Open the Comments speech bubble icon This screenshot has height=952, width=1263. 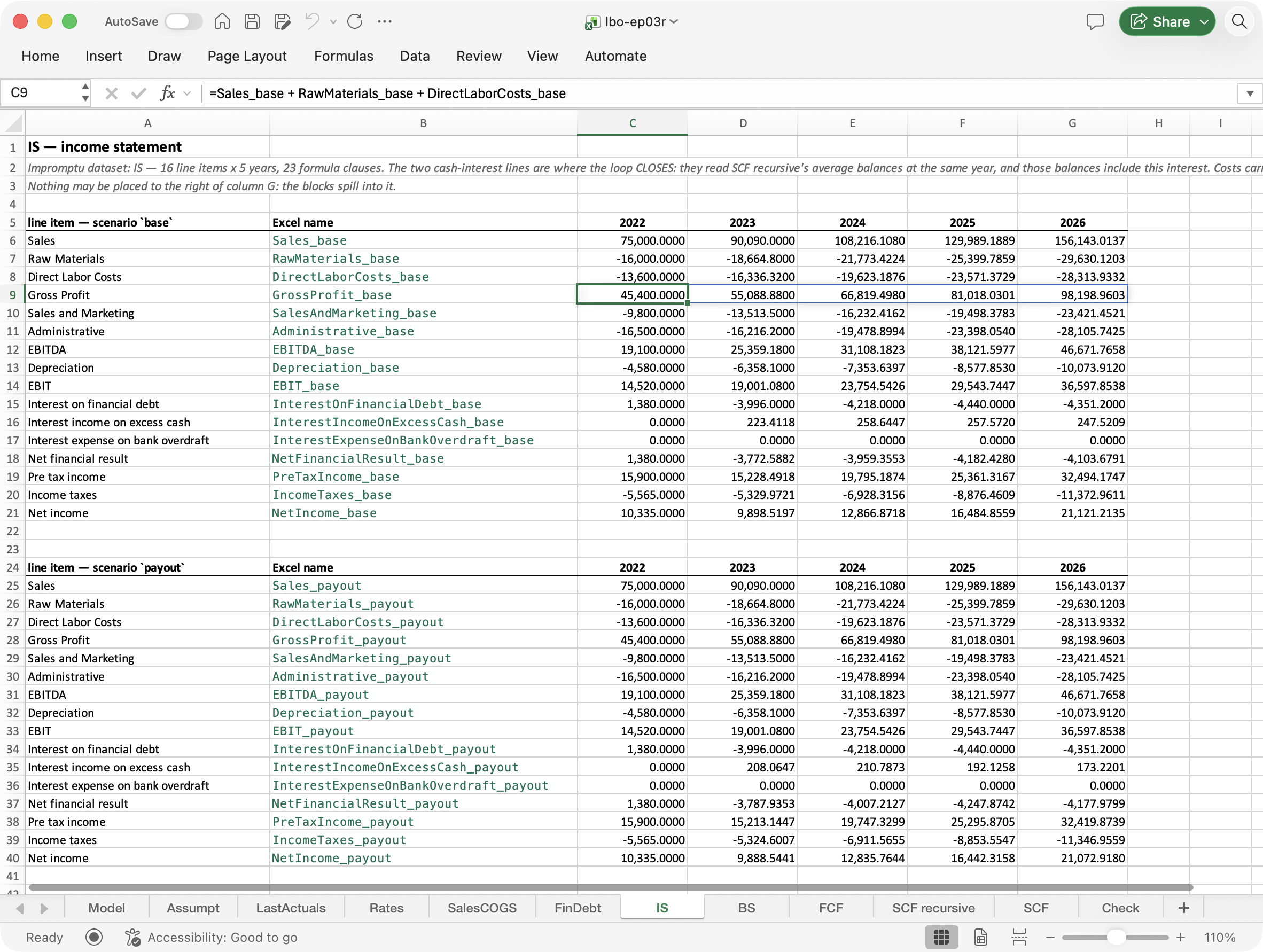click(x=1095, y=22)
